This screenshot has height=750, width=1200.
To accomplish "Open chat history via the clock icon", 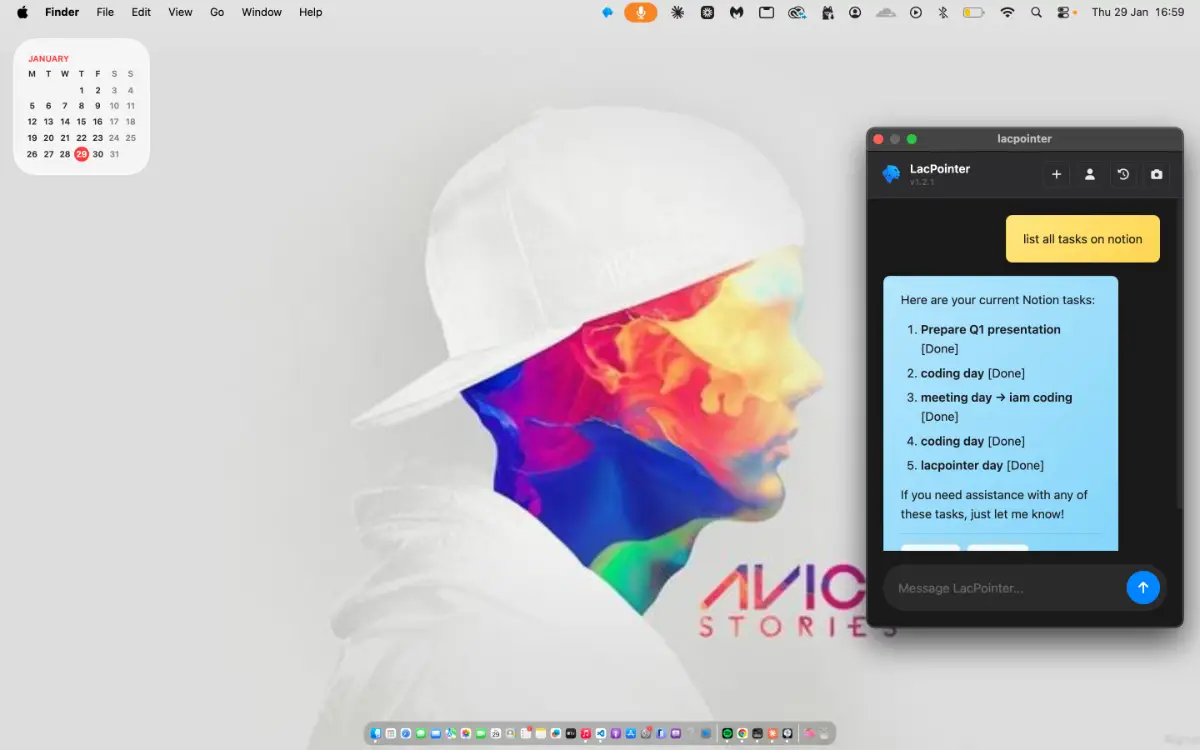I will point(1123,174).
